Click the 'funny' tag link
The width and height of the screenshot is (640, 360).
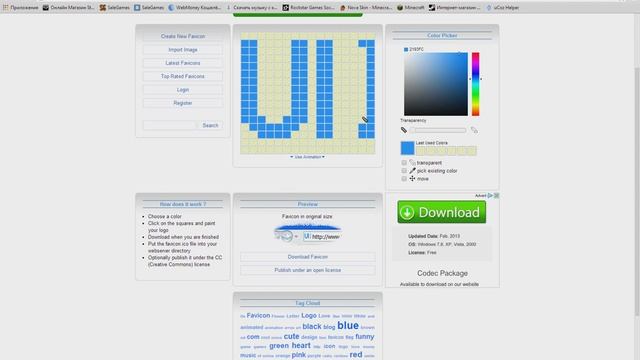click(364, 337)
